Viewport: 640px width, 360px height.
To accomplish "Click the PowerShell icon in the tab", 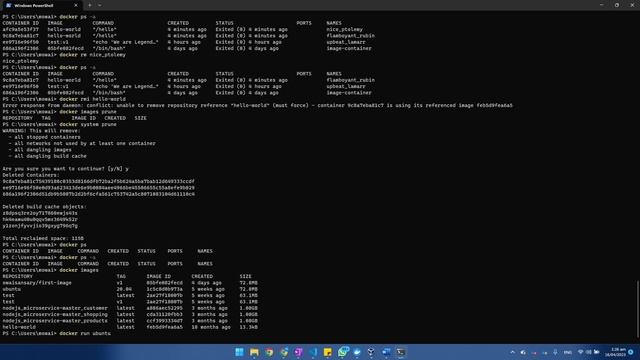I will (8, 5).
